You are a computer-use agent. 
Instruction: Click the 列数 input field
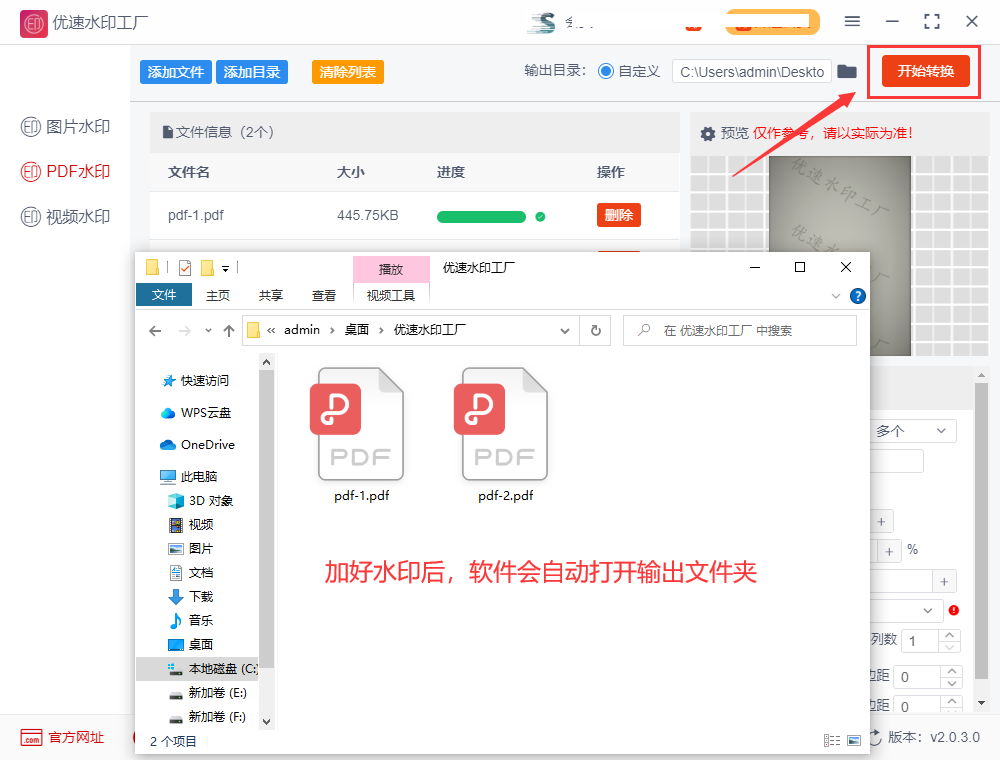point(920,641)
